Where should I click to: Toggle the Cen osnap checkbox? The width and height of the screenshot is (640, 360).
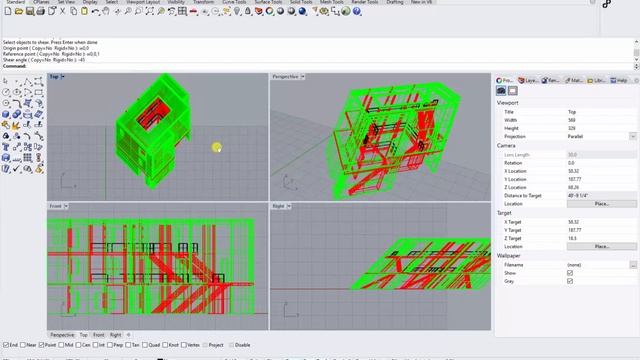[78, 345]
